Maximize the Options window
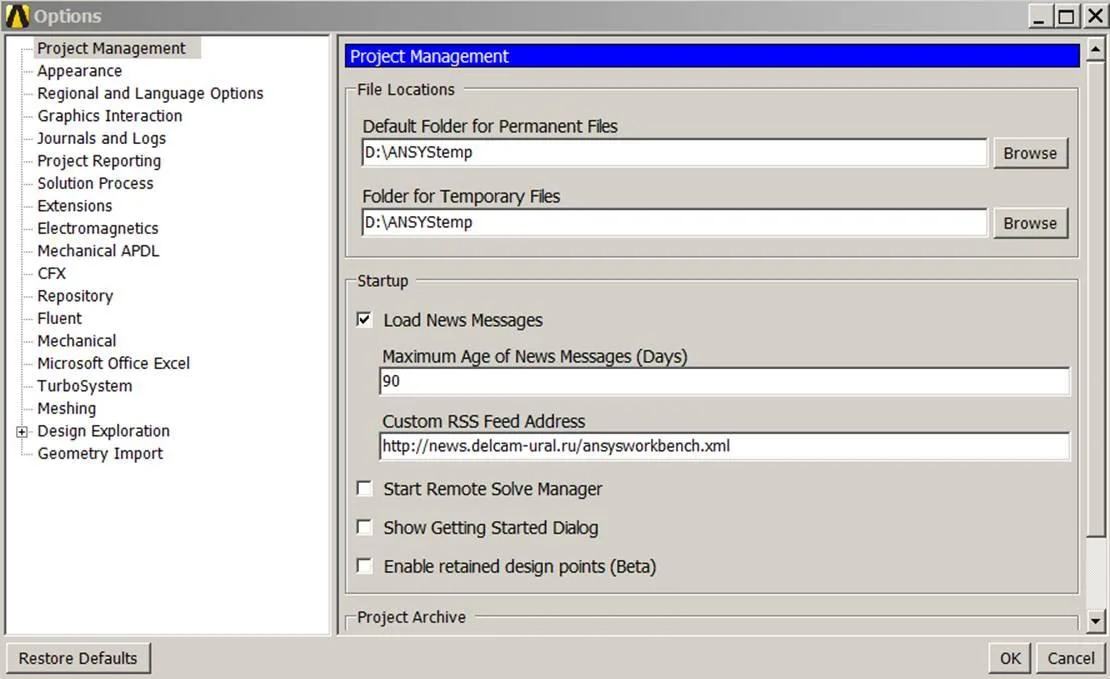The height and width of the screenshot is (679, 1110). point(1065,16)
